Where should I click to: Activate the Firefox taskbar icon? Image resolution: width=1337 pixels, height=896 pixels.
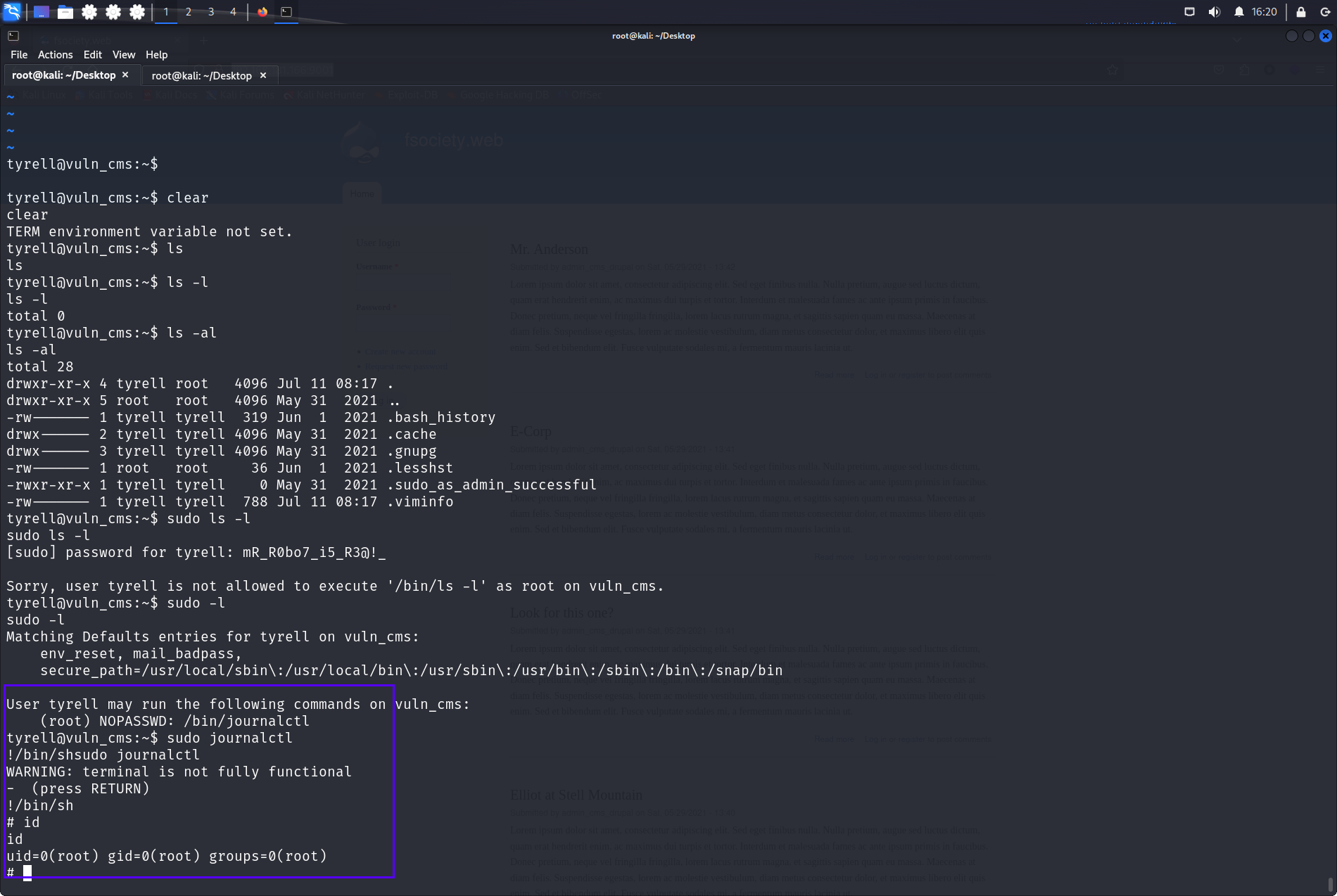tap(262, 11)
